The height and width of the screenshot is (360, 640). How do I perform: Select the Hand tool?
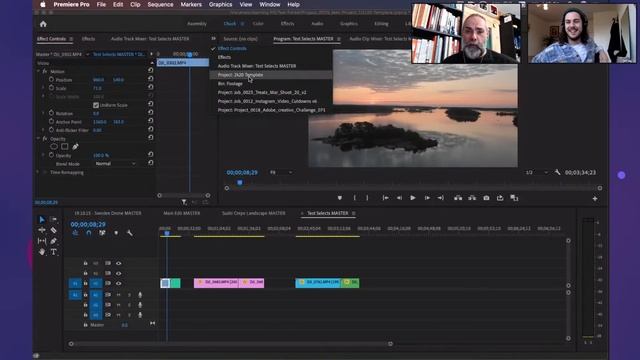coord(42,252)
